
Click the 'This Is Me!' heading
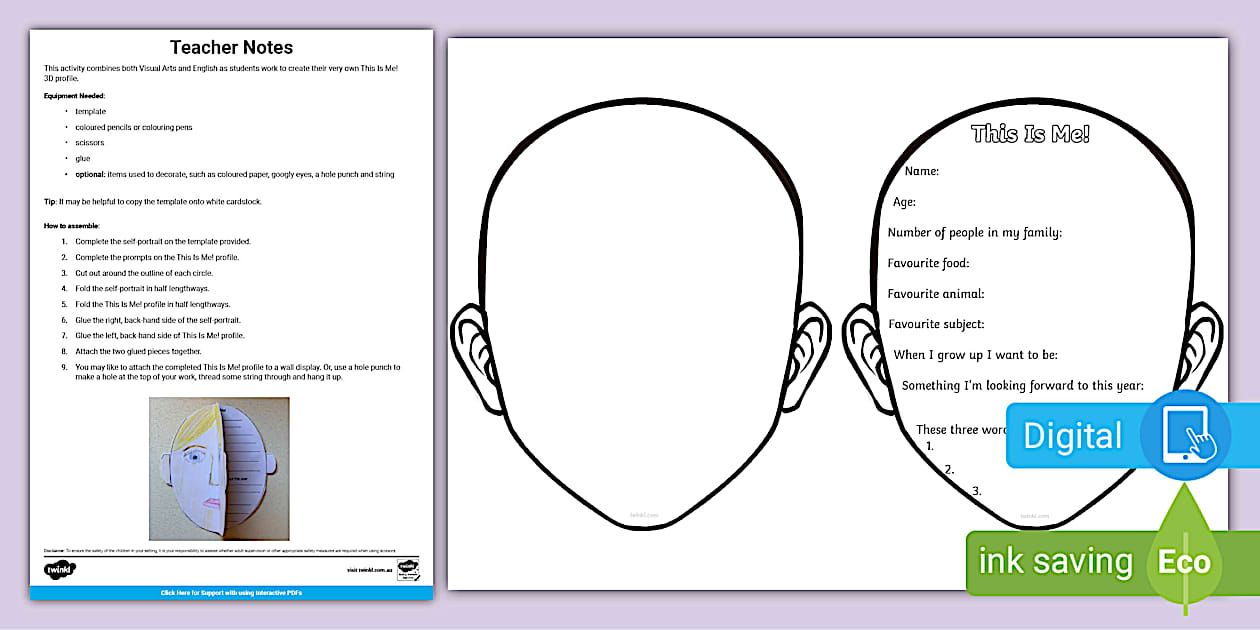tap(1030, 134)
